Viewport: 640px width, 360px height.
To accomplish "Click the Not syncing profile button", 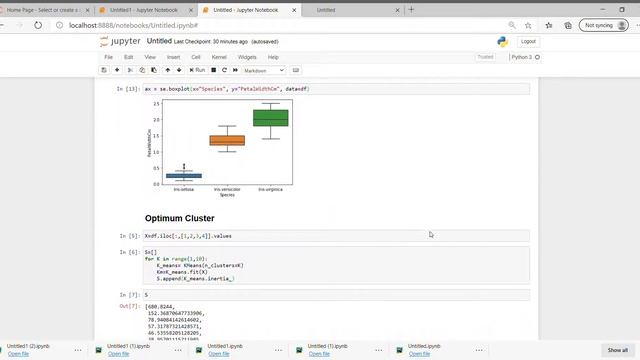I will (x=604, y=25).
